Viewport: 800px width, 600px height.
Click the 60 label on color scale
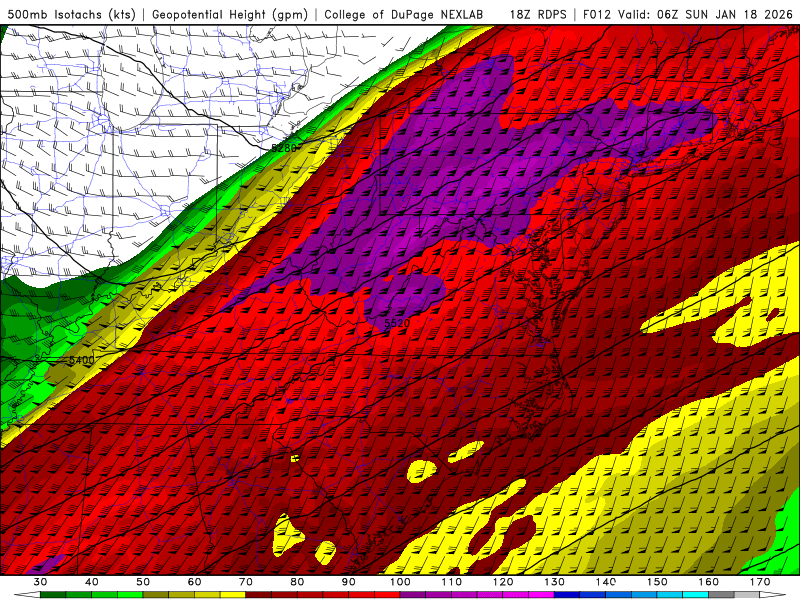(194, 582)
